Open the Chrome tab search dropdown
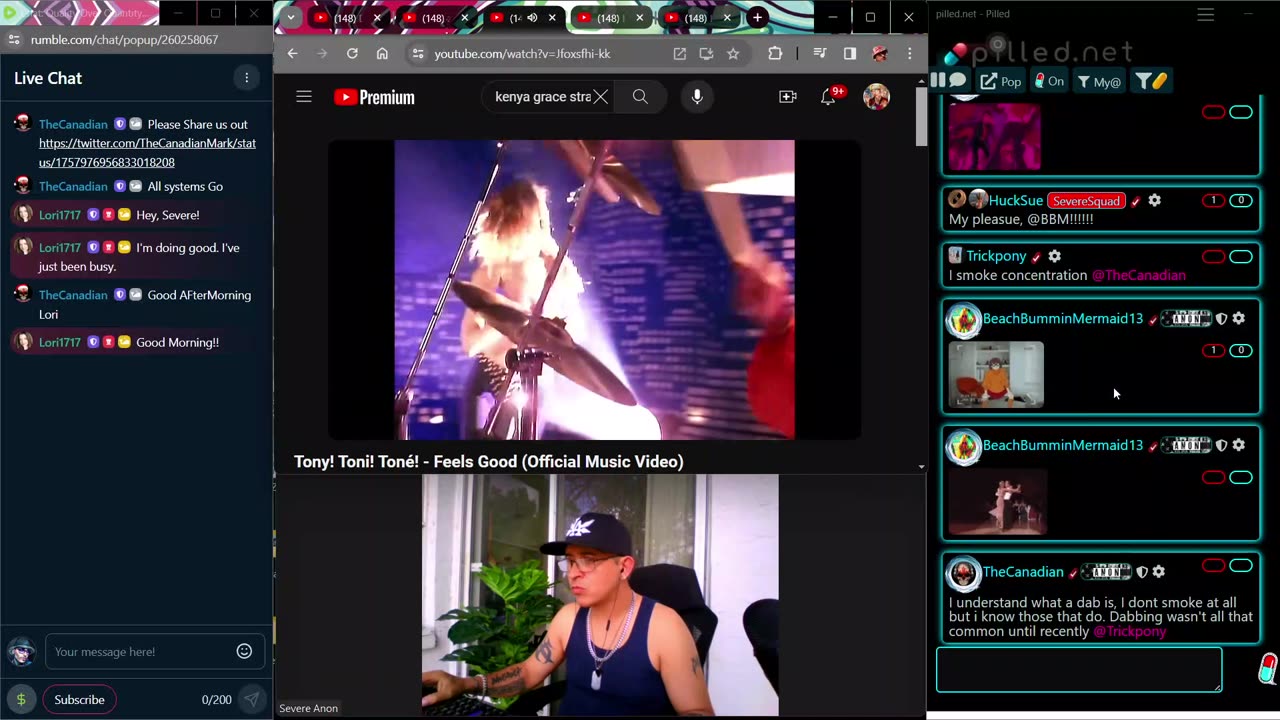1280x720 pixels. pos(291,17)
